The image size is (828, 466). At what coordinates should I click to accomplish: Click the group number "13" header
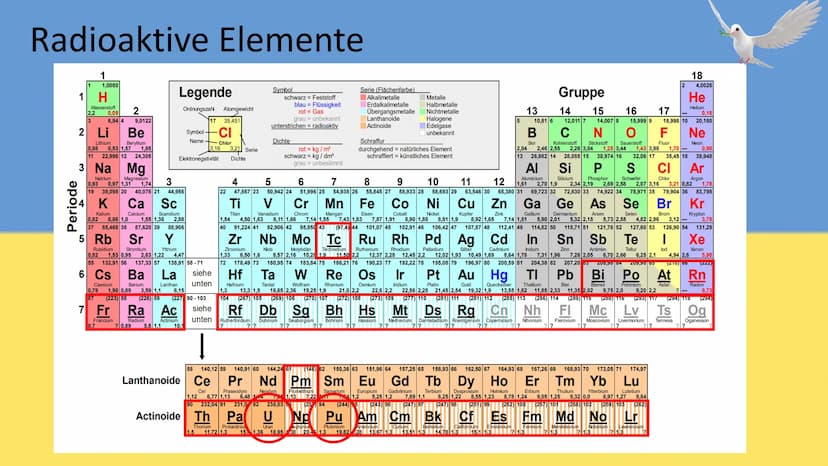(532, 111)
